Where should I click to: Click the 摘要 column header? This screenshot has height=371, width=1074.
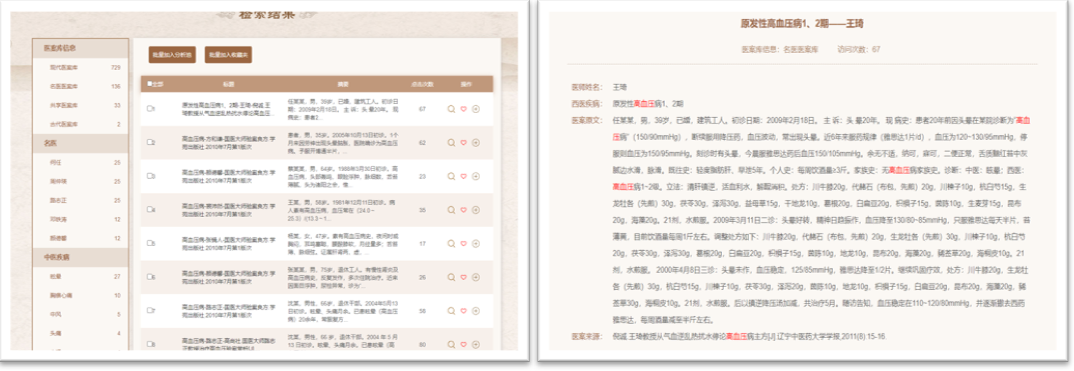click(343, 84)
